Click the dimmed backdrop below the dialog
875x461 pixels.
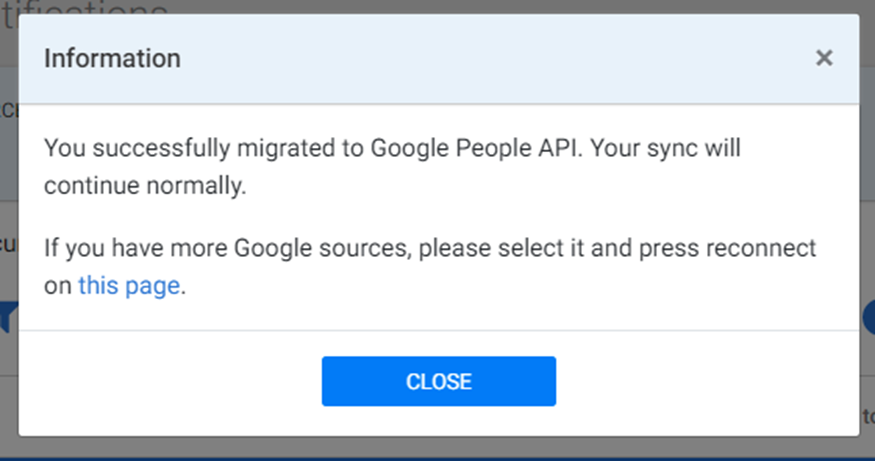[x=439, y=448]
